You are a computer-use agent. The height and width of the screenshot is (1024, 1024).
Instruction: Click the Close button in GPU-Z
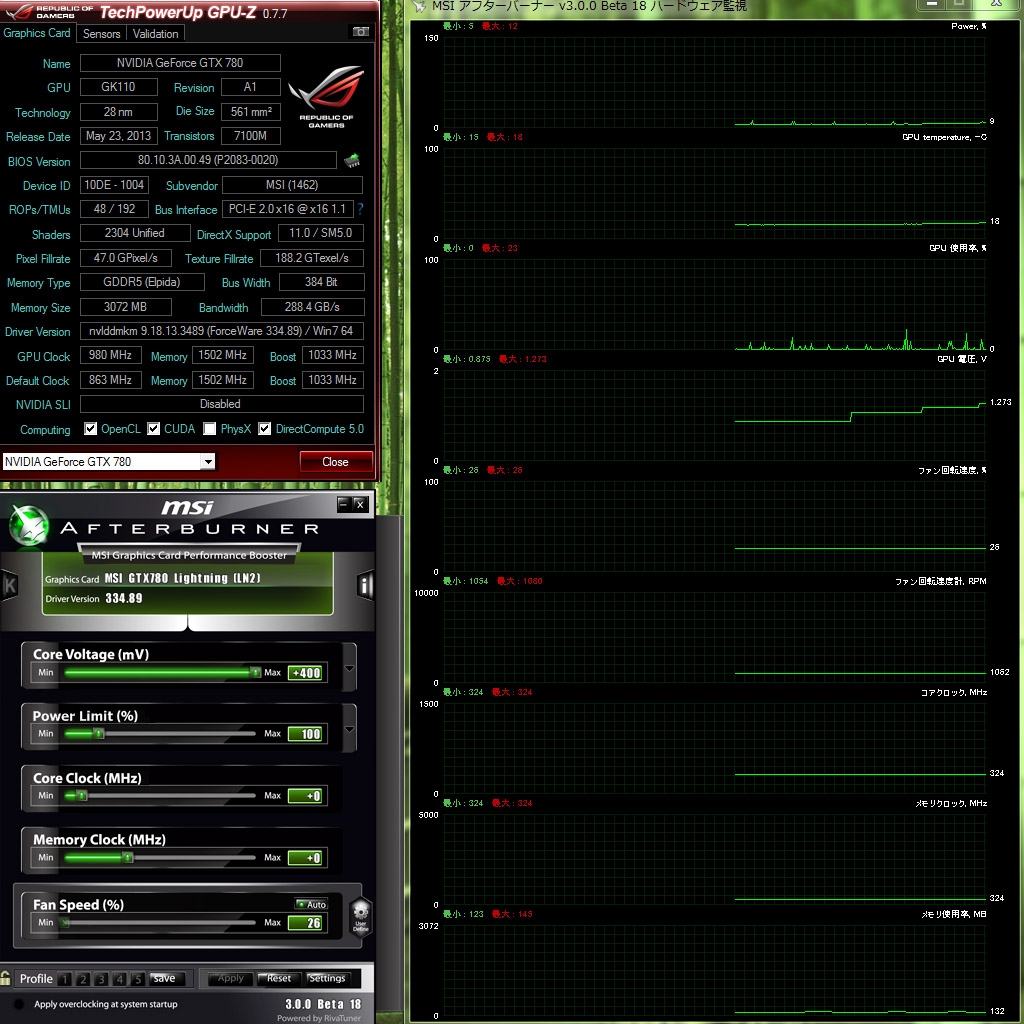336,462
